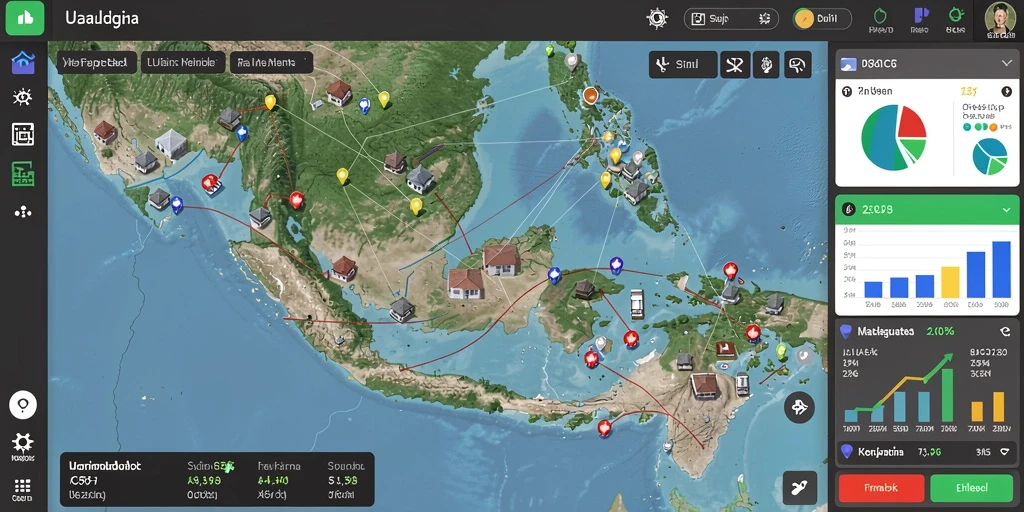Click the chat bubble map toolbar icon

click(797, 65)
